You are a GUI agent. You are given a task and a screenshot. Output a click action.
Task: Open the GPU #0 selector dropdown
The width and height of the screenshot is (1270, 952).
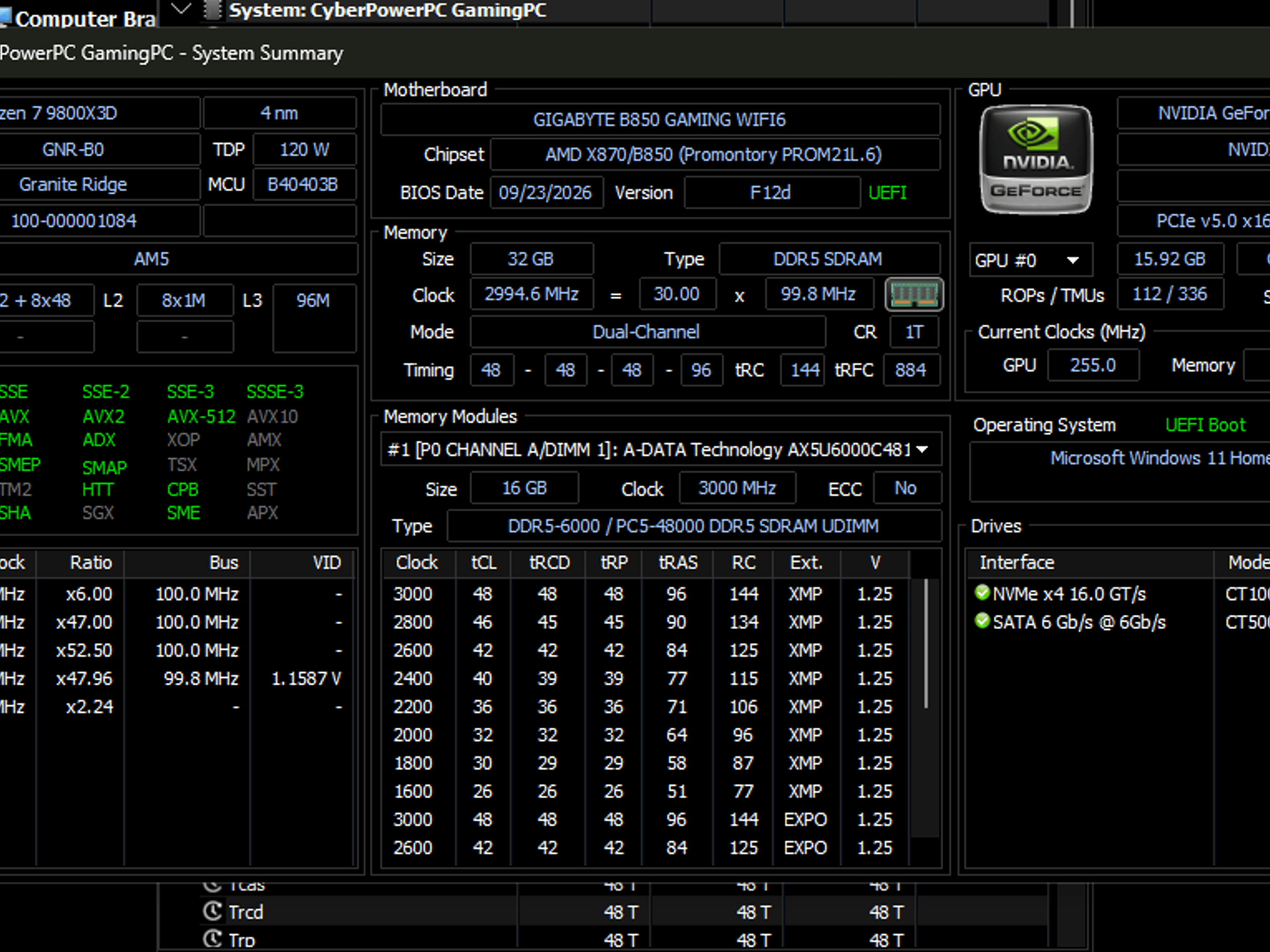[1031, 260]
